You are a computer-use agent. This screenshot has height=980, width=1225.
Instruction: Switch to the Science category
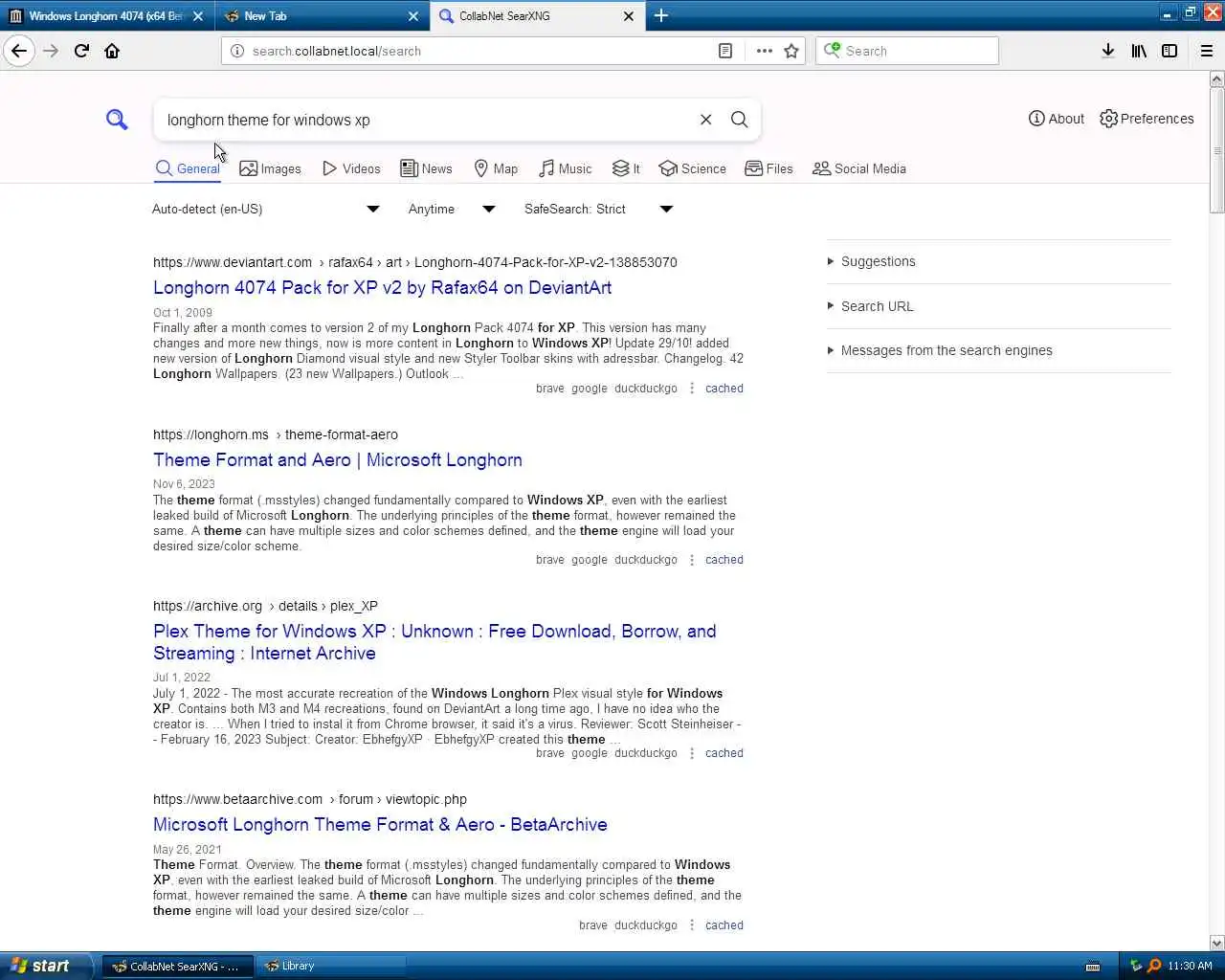click(x=692, y=168)
